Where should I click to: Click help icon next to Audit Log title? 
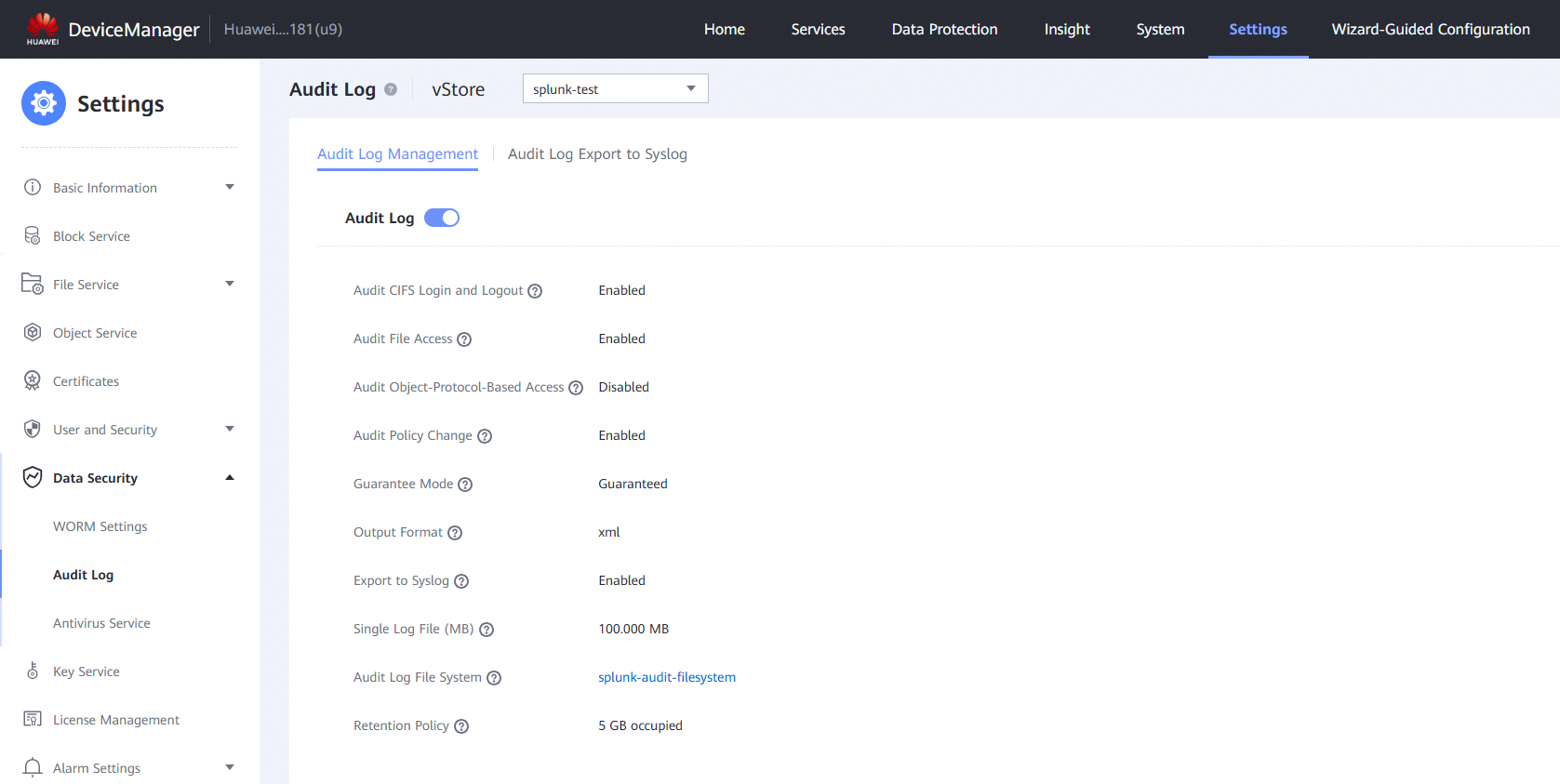[391, 89]
